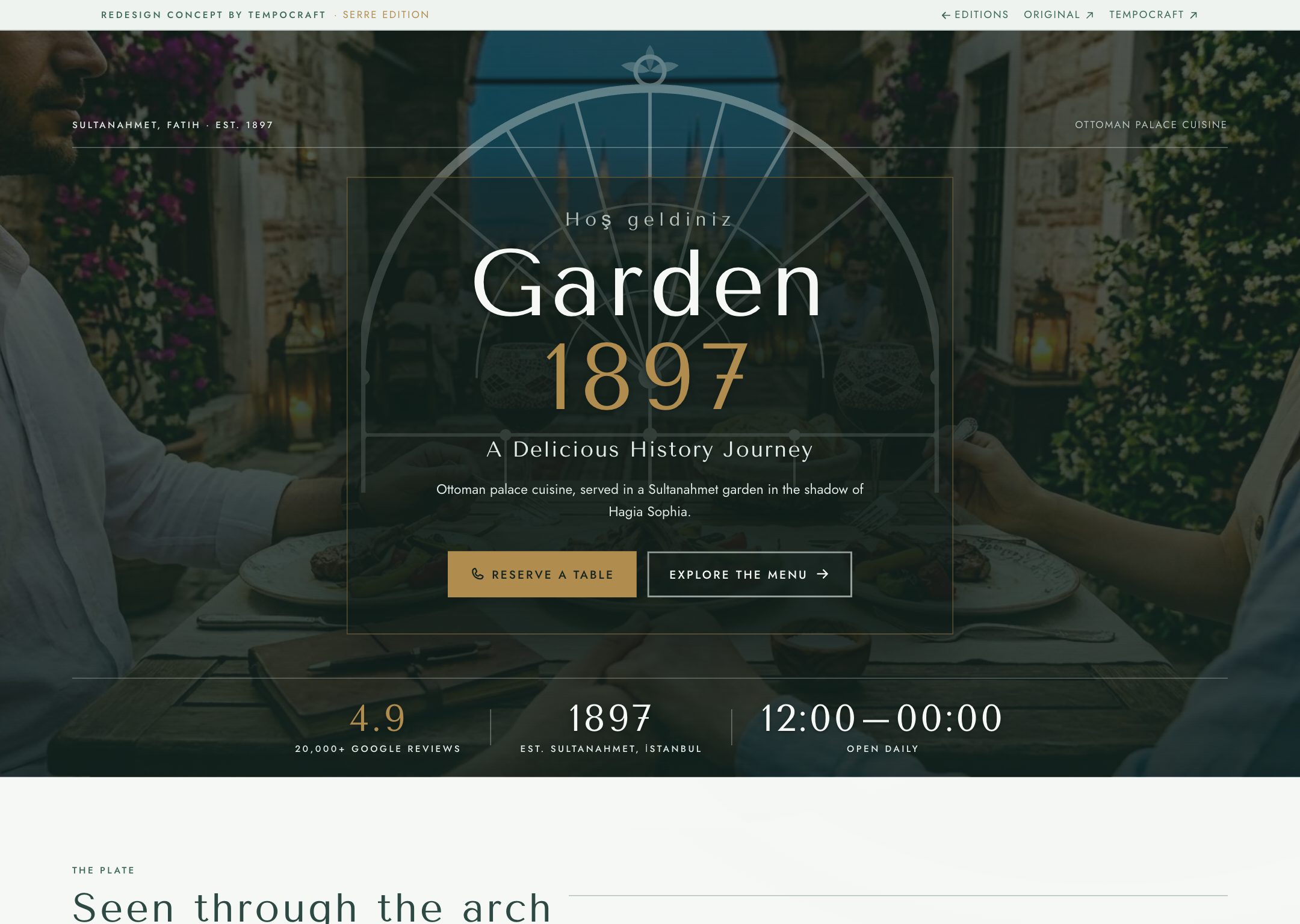Click the Ottoman palace cuisine description paragraph
The width and height of the screenshot is (1300, 924).
[x=649, y=500]
